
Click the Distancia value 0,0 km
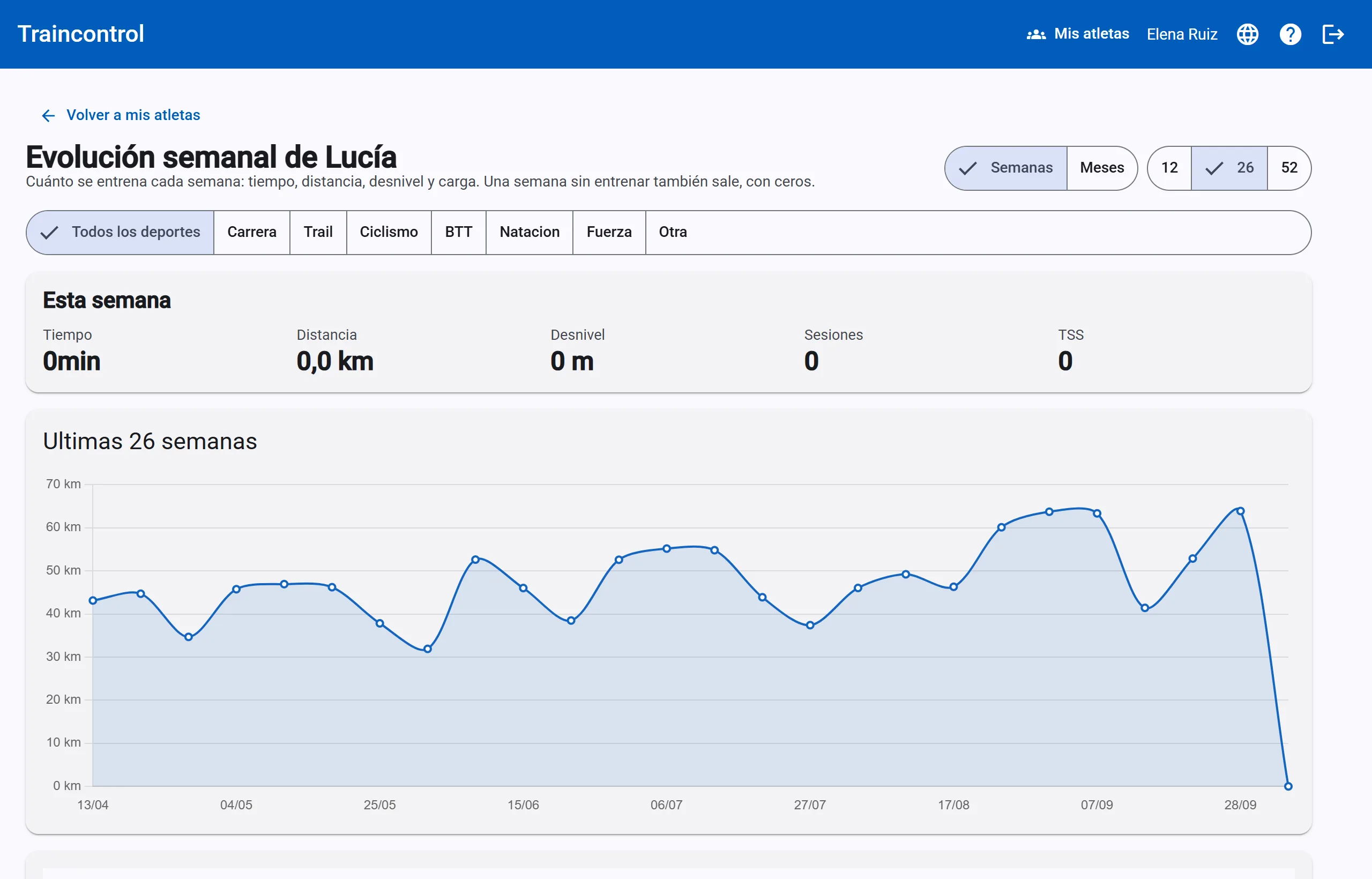tap(335, 361)
